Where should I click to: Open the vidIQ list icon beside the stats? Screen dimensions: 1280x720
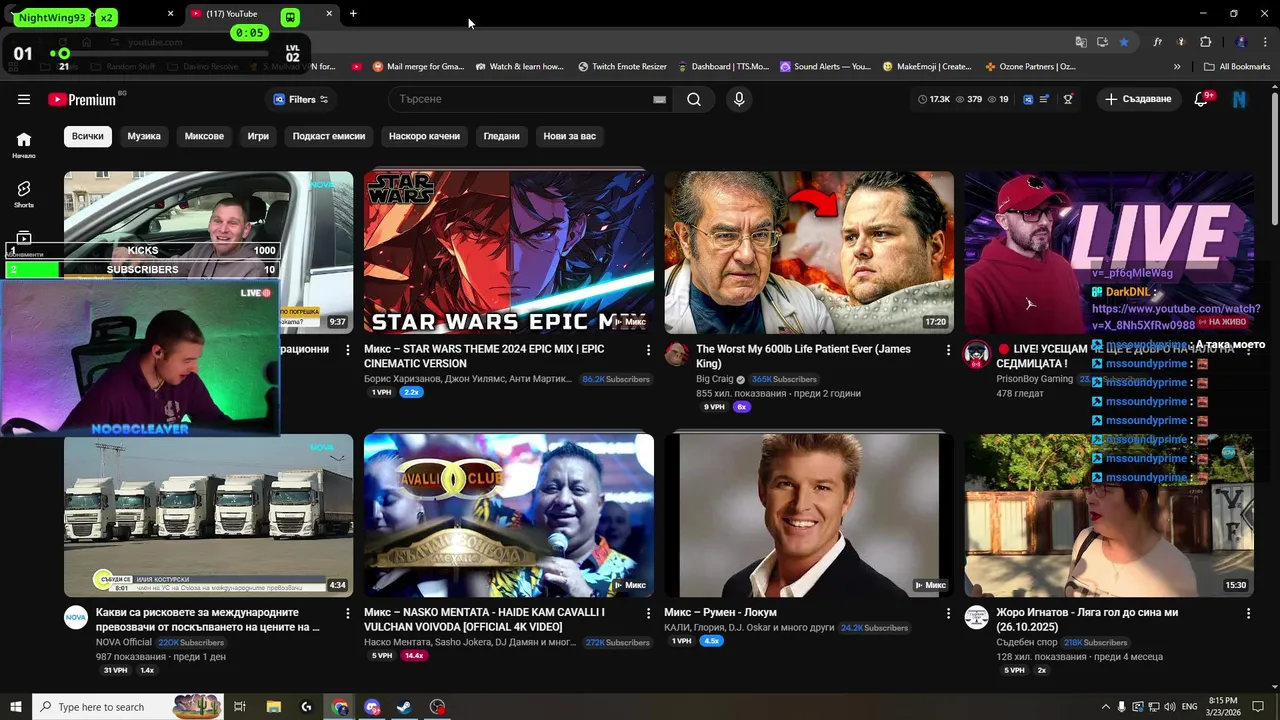coord(1045,99)
